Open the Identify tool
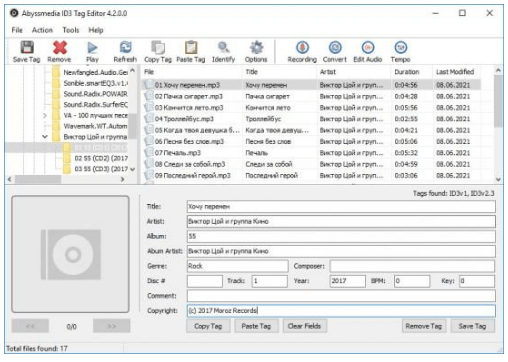This screenshot has width=508, height=362. pos(223,51)
